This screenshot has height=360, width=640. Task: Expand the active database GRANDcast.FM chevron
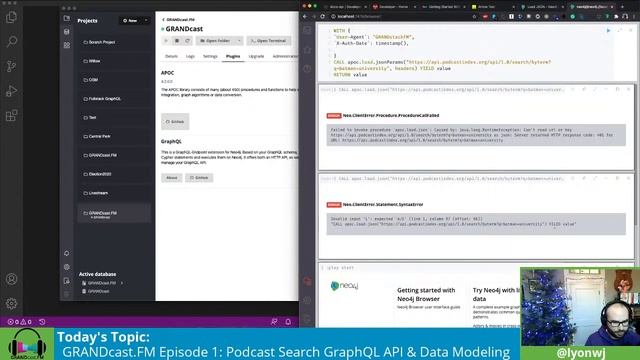(122, 283)
